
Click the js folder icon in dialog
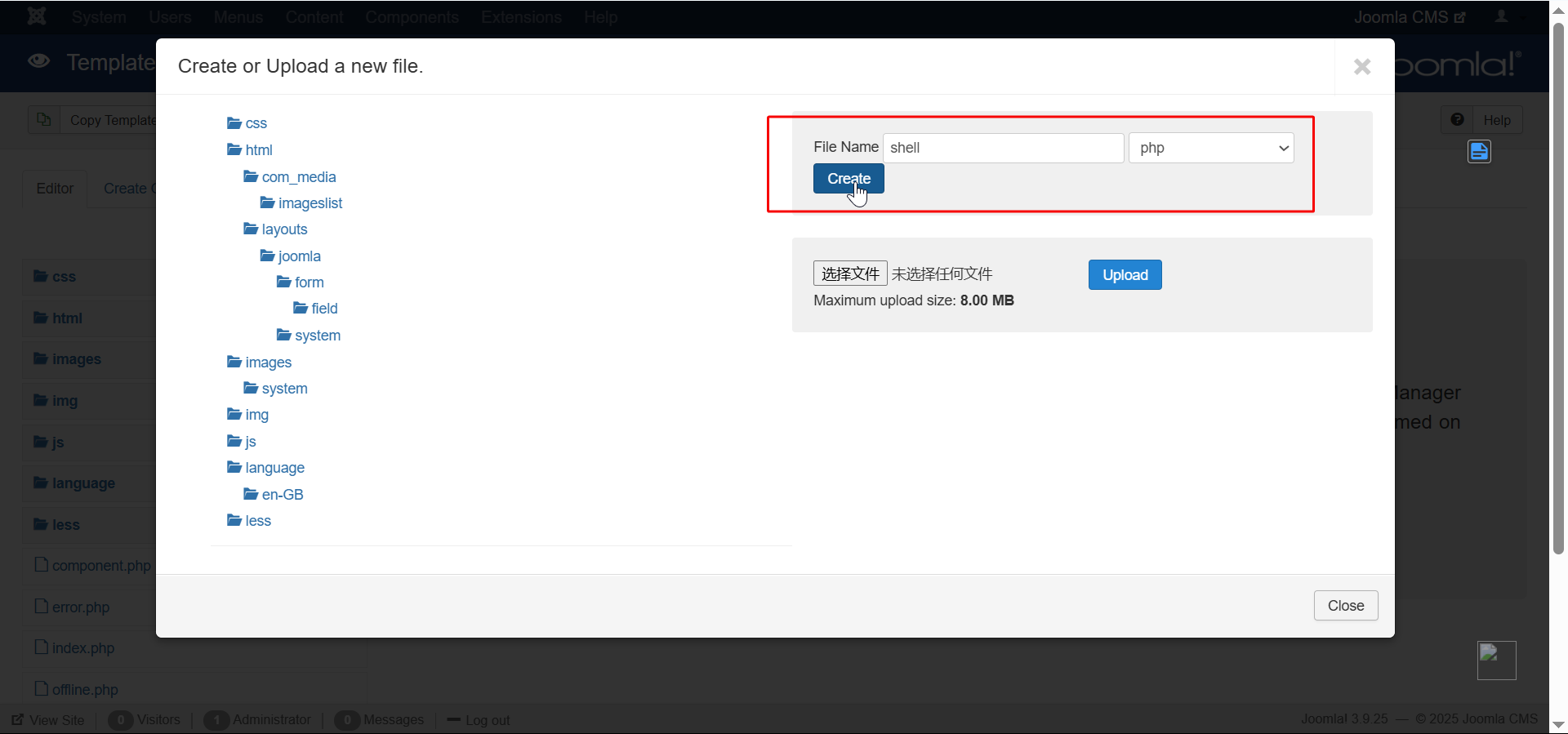pos(234,442)
